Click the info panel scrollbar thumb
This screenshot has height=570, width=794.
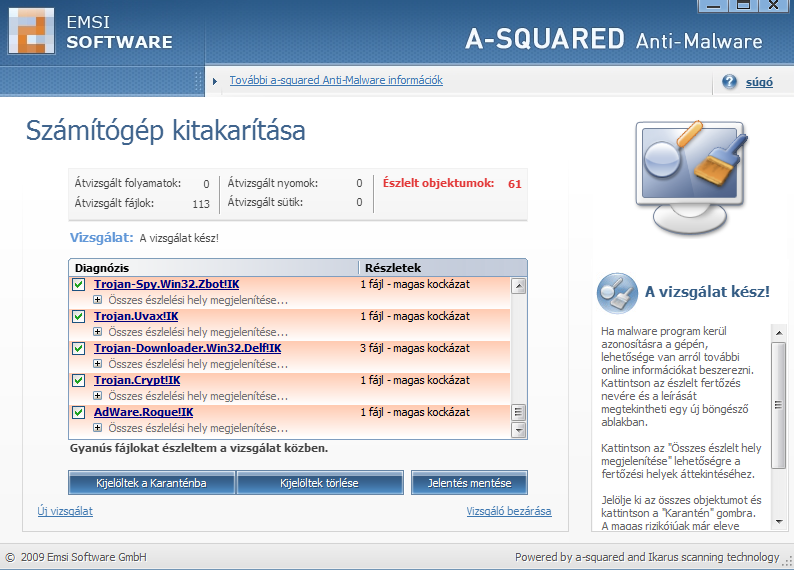point(779,404)
